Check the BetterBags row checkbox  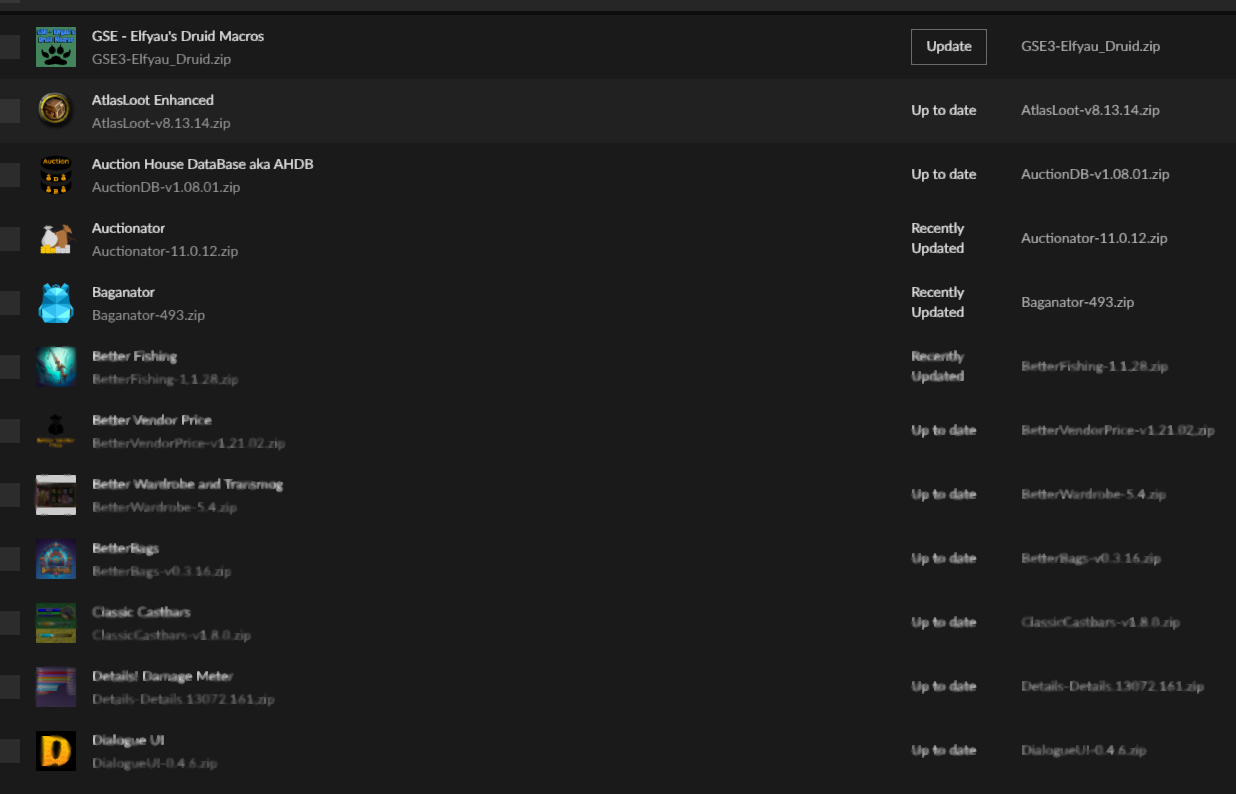(9, 559)
